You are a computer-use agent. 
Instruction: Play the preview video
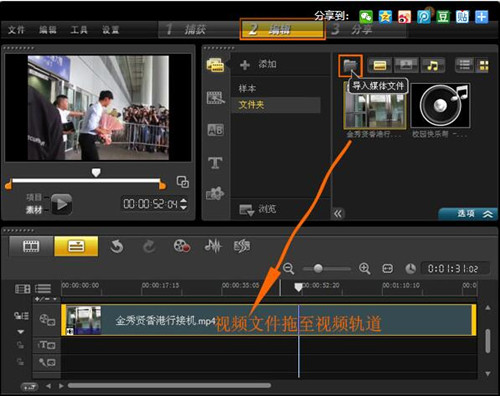click(x=61, y=204)
